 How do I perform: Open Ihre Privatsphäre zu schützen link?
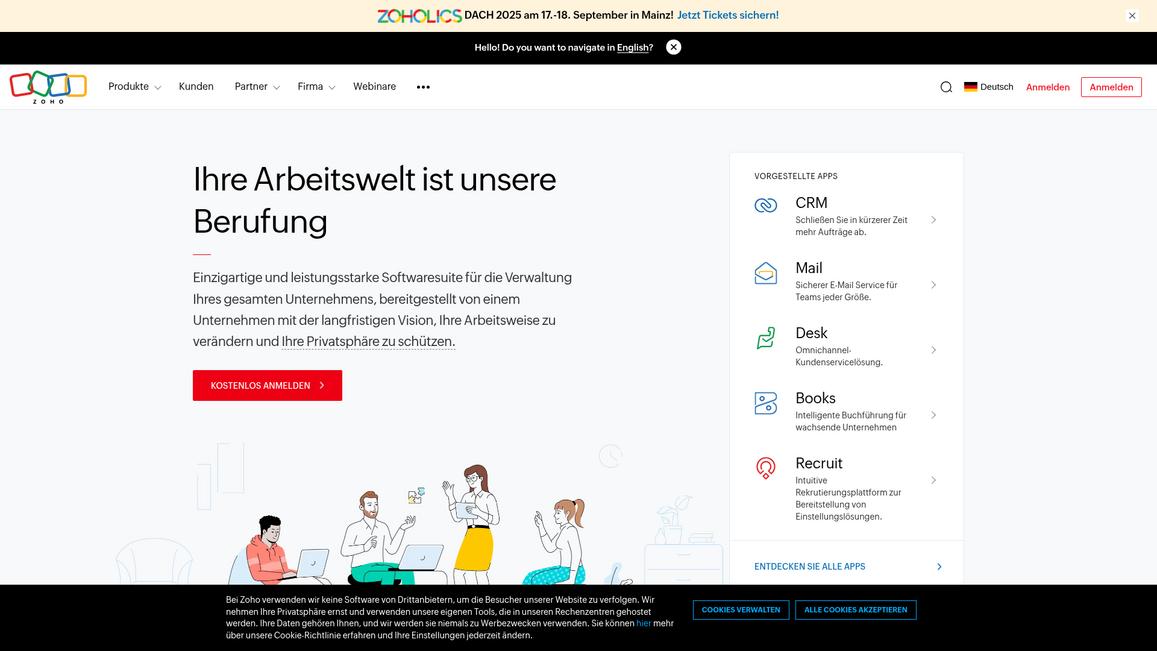pyautogui.click(x=368, y=342)
